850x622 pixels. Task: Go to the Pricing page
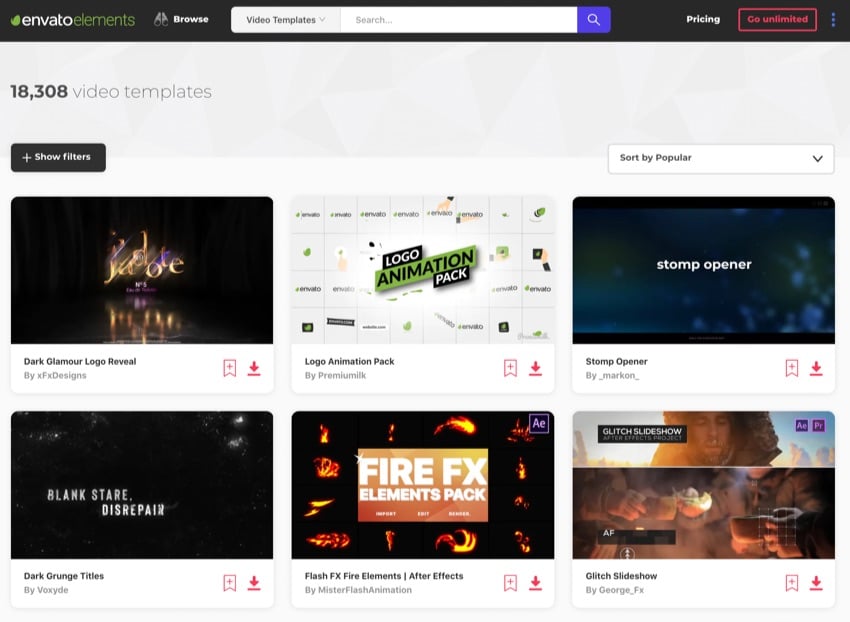point(702,20)
